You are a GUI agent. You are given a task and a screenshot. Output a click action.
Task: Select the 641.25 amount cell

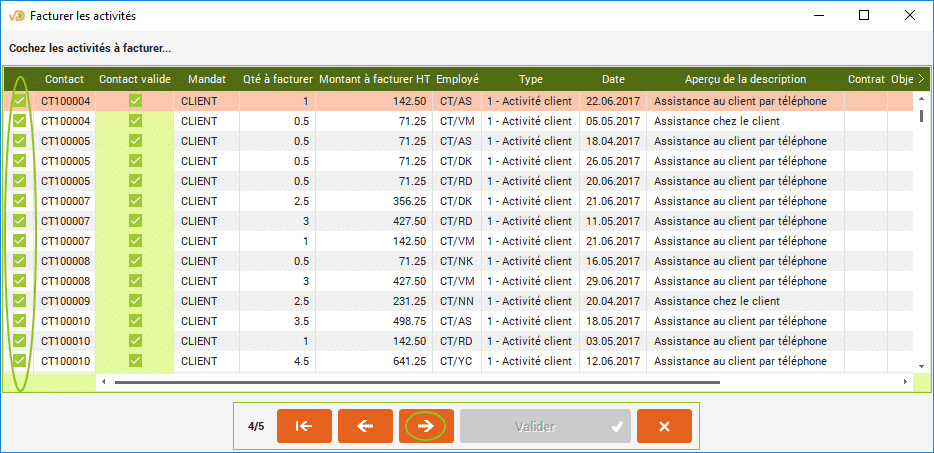(375, 361)
